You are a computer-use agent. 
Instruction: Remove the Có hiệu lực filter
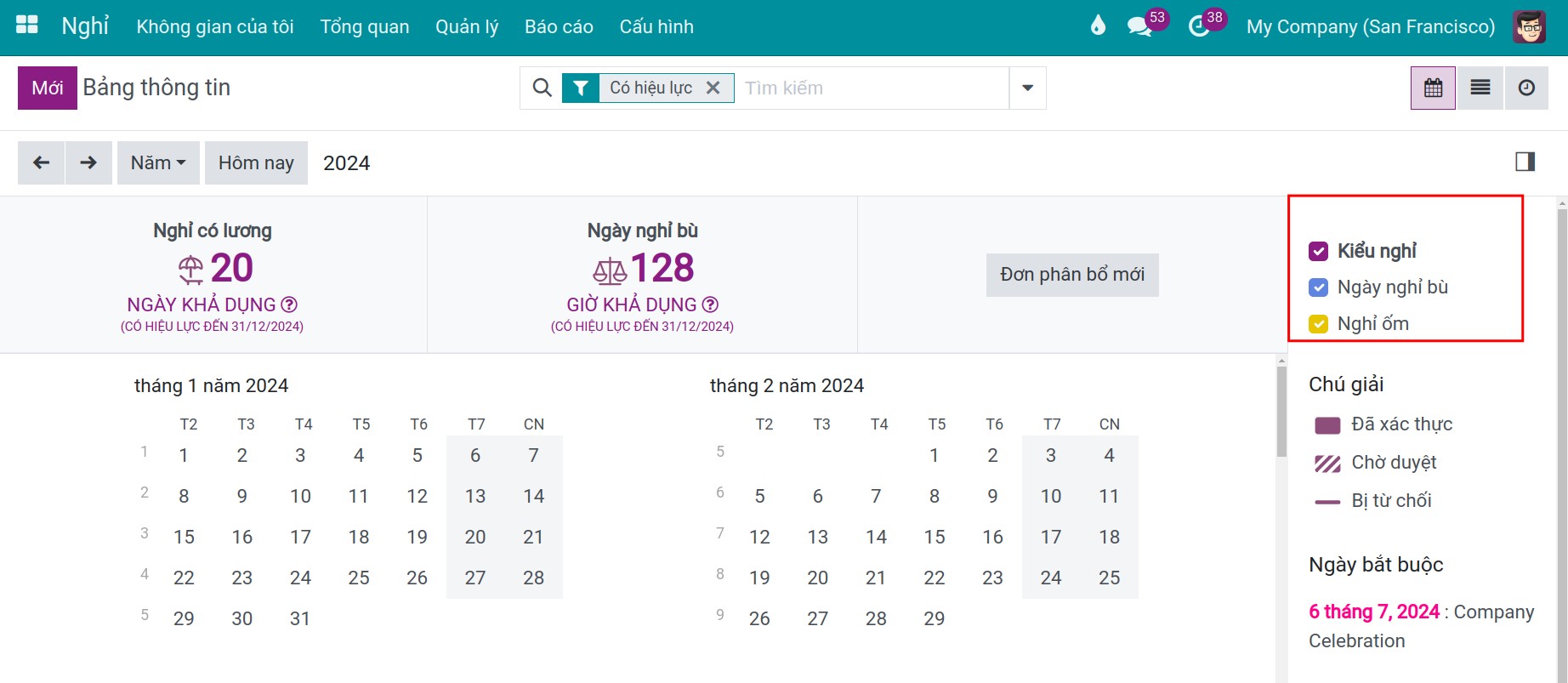[713, 88]
